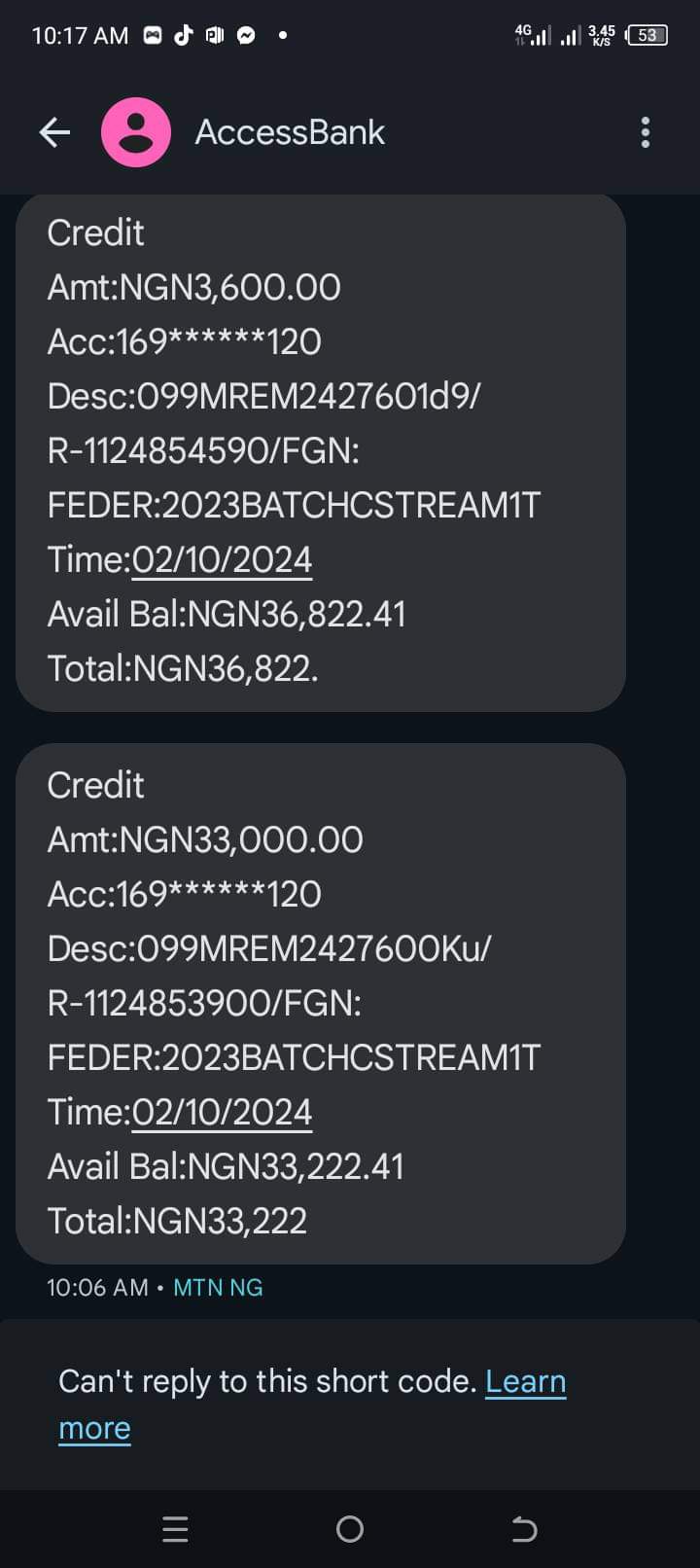This screenshot has height=1568, width=700.
Task: Tap the first notification icon beside the clock
Action: pyautogui.click(x=153, y=35)
